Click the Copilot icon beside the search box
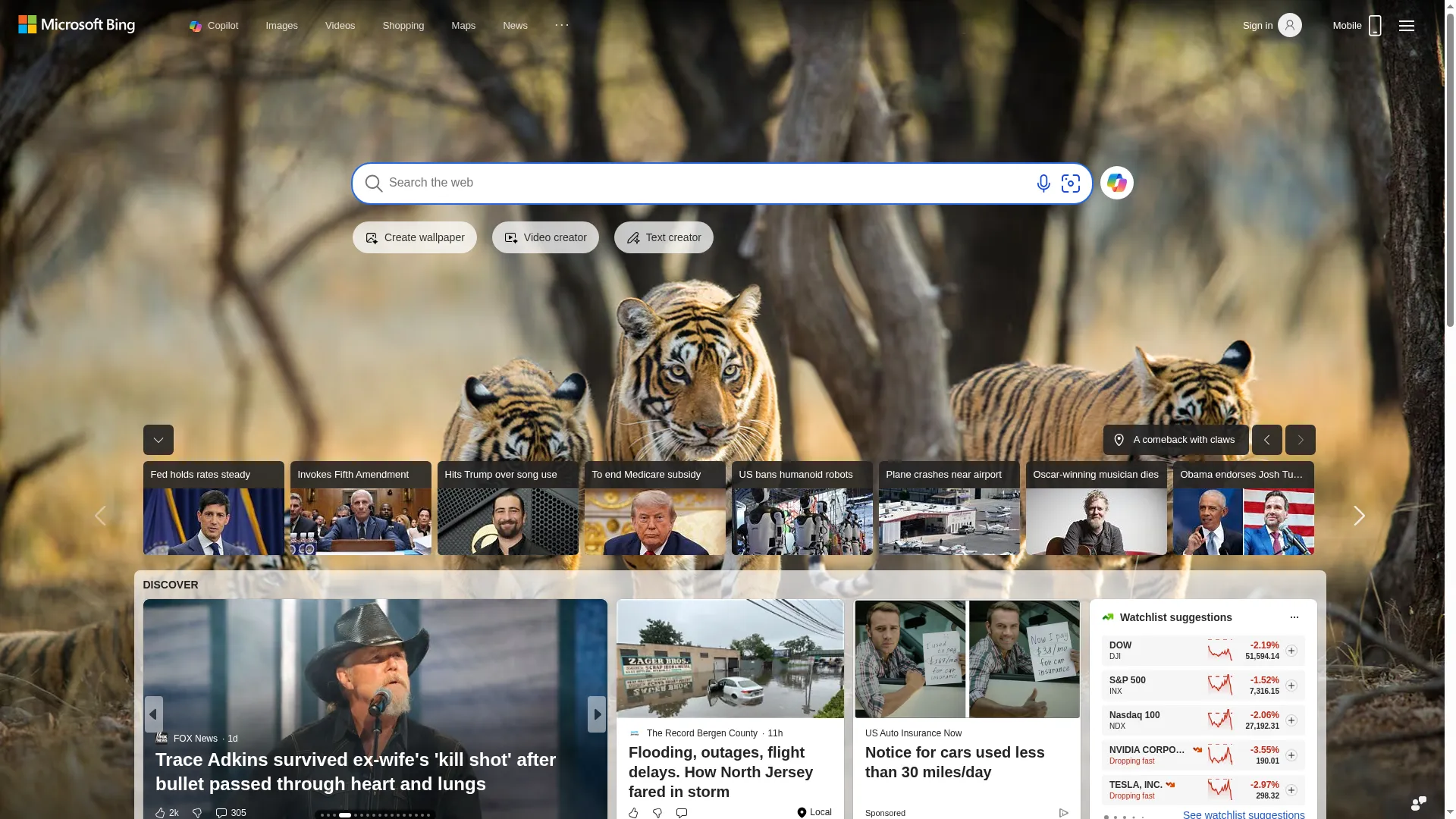 pos(1117,183)
